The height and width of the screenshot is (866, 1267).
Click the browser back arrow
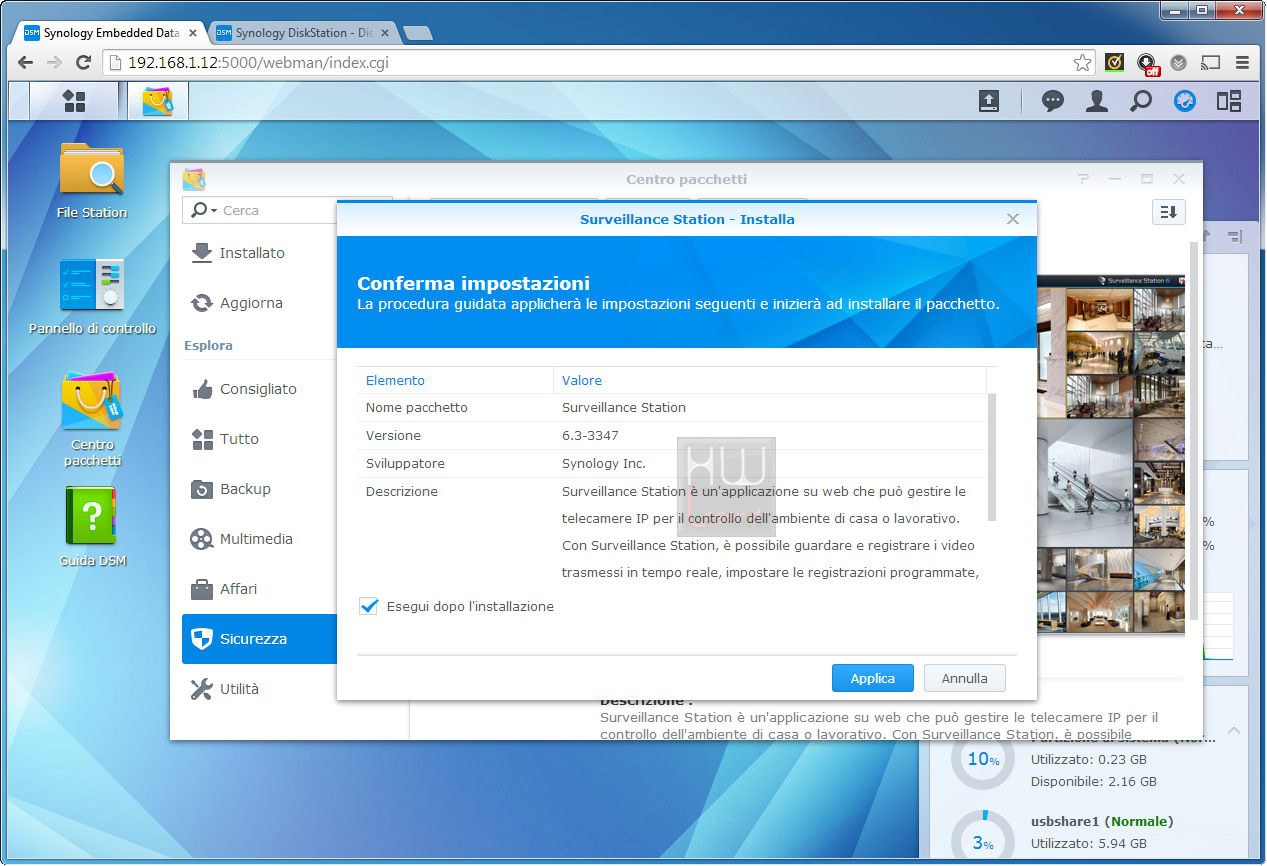click(26, 63)
